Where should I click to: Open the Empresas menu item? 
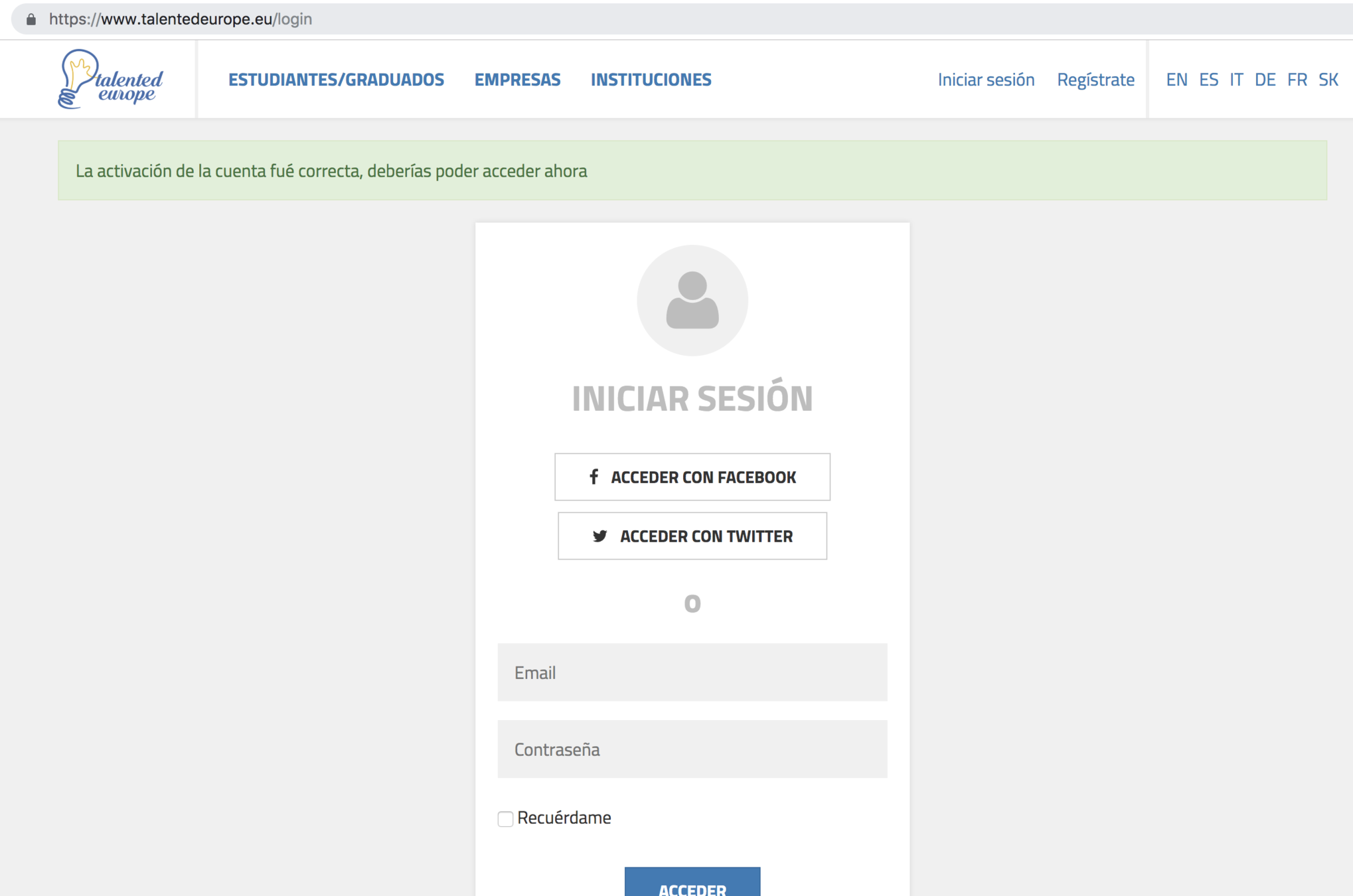click(517, 80)
